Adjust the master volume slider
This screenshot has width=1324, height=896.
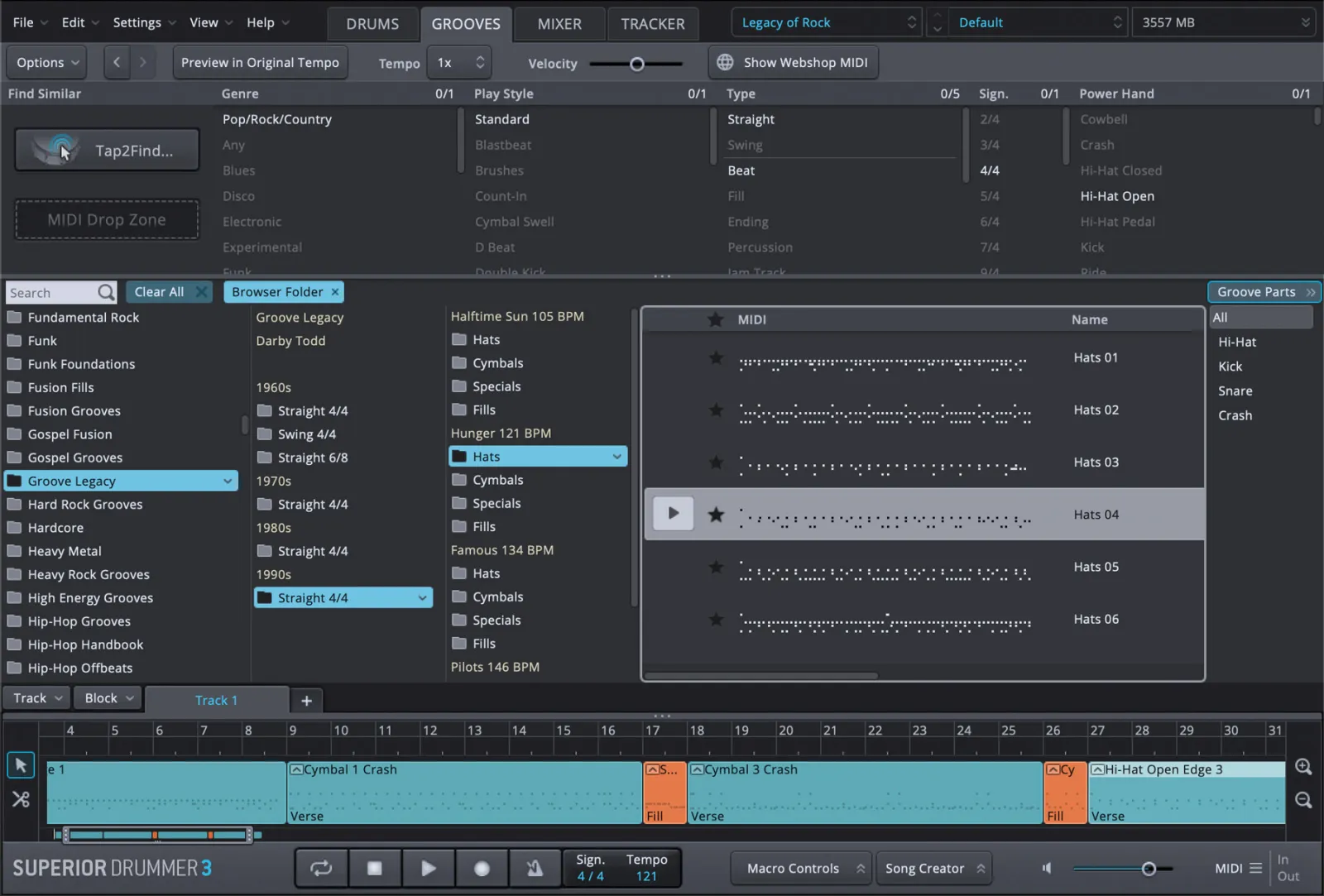pyautogui.click(x=1149, y=868)
